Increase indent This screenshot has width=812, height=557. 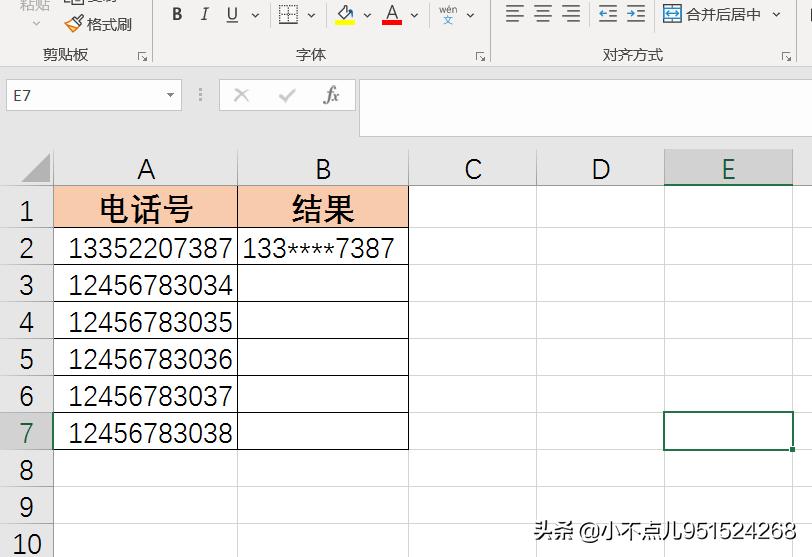click(x=636, y=14)
